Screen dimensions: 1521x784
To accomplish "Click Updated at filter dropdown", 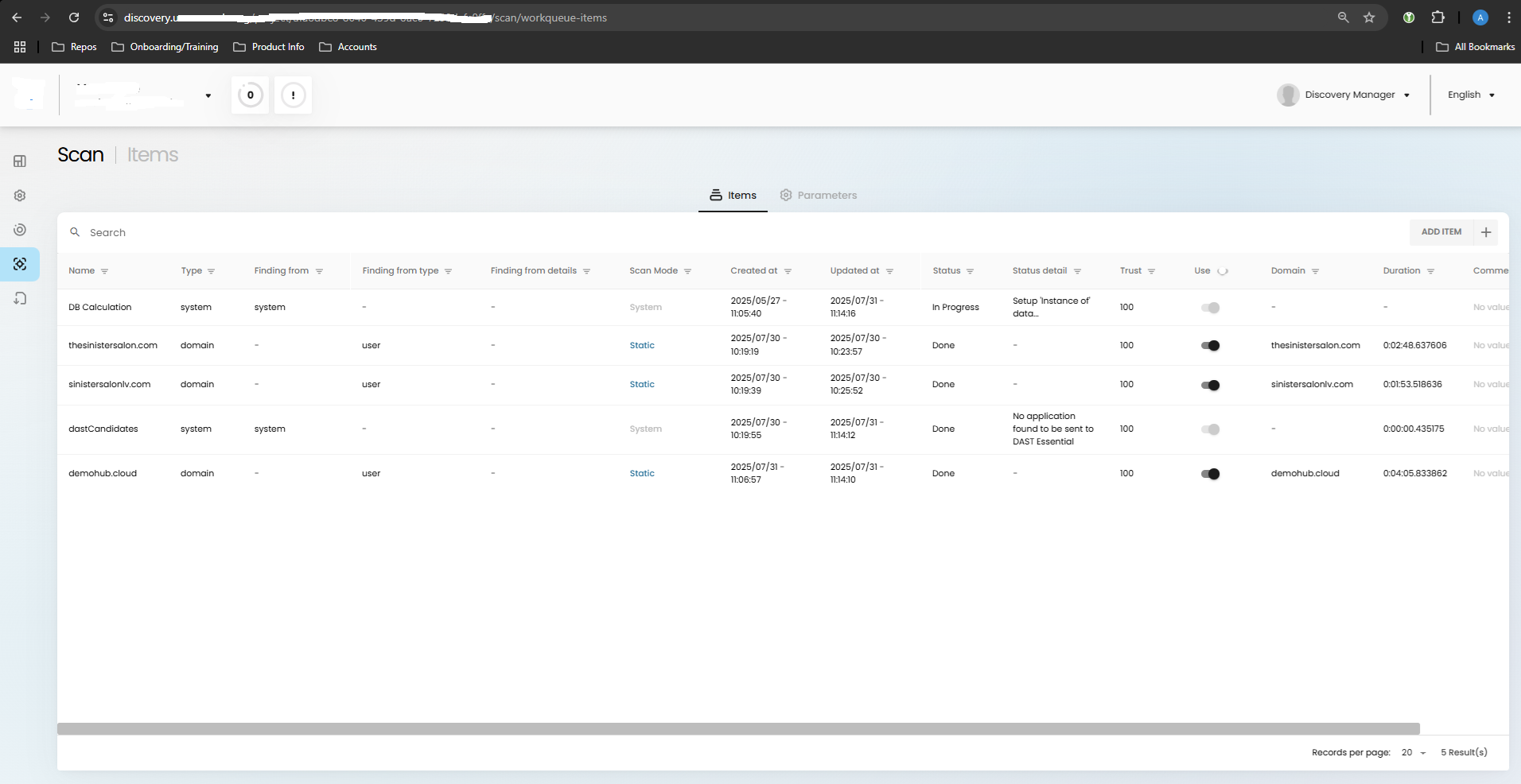I will (889, 271).
